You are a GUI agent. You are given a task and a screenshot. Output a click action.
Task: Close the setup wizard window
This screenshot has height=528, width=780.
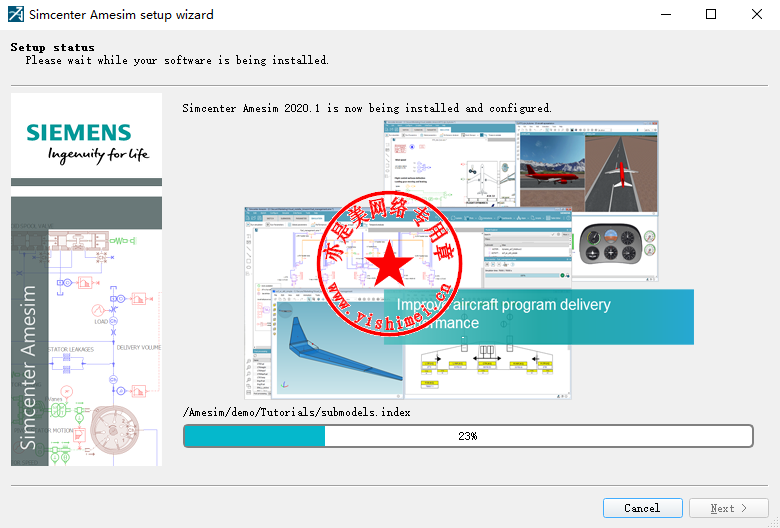coord(757,14)
